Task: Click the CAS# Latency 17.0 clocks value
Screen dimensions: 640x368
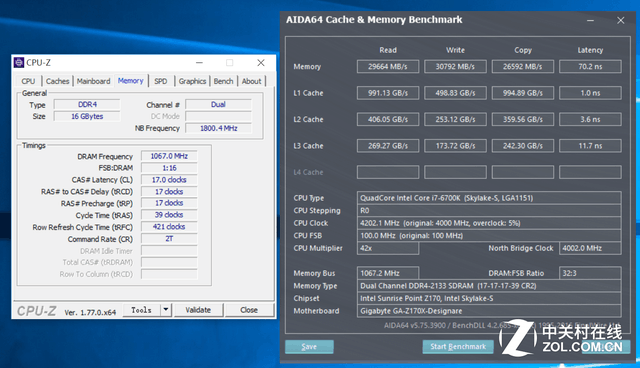Action: point(169,180)
